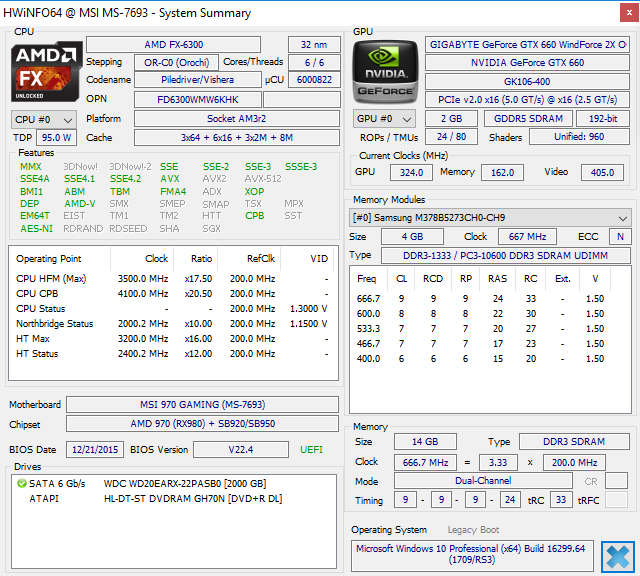This screenshot has width=640, height=576.
Task: Click the Dual-Channel mode field
Action: coord(483,481)
